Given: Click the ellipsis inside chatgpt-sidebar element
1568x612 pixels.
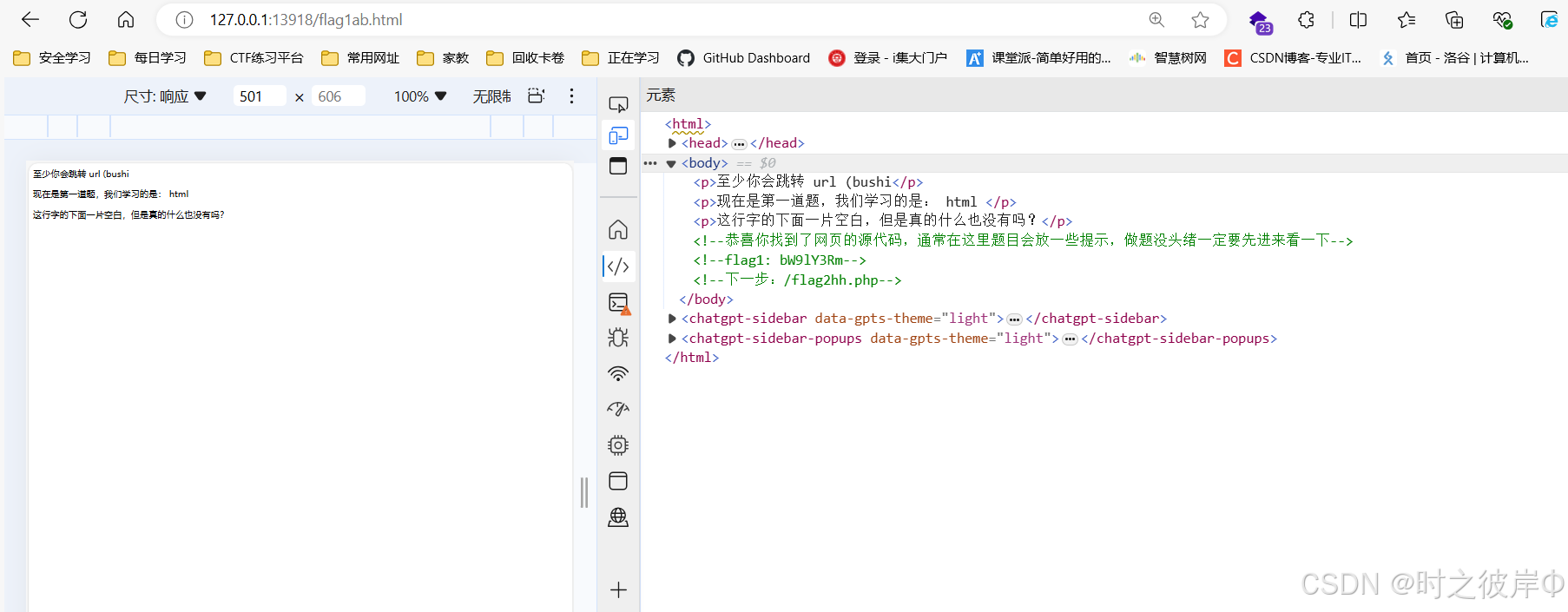Looking at the screenshot, I should (x=1014, y=319).
